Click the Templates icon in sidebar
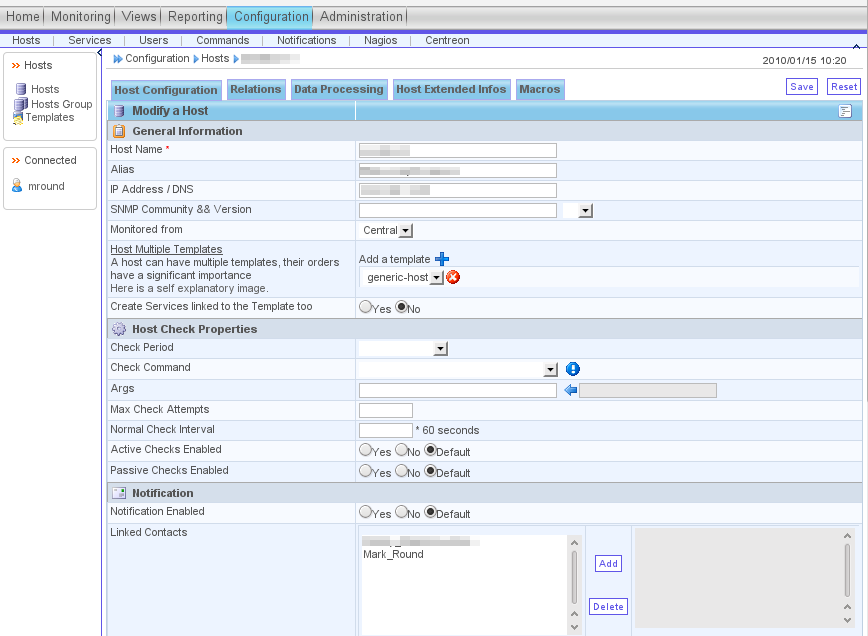The image size is (868, 636). (18, 118)
